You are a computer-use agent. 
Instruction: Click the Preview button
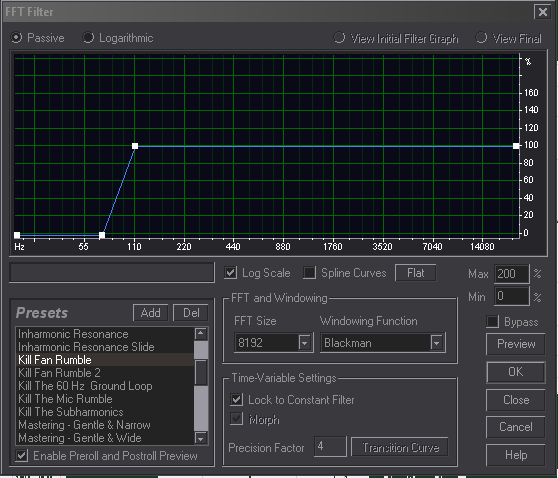516,344
